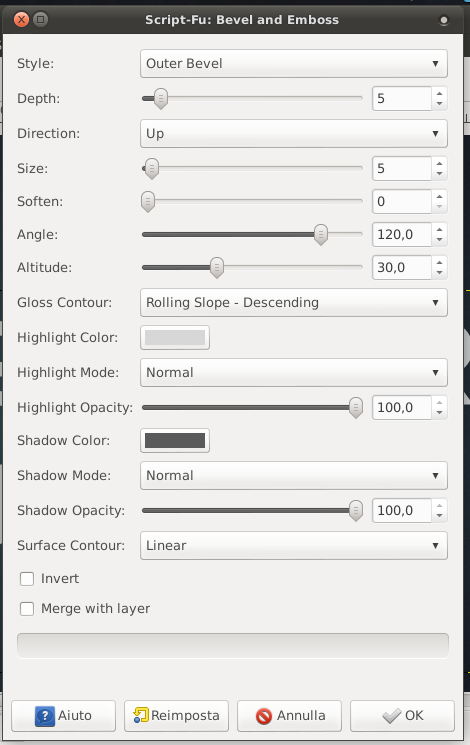Cancel the dialog with Annulla
This screenshot has height=745, width=470.
pyautogui.click(x=289, y=716)
